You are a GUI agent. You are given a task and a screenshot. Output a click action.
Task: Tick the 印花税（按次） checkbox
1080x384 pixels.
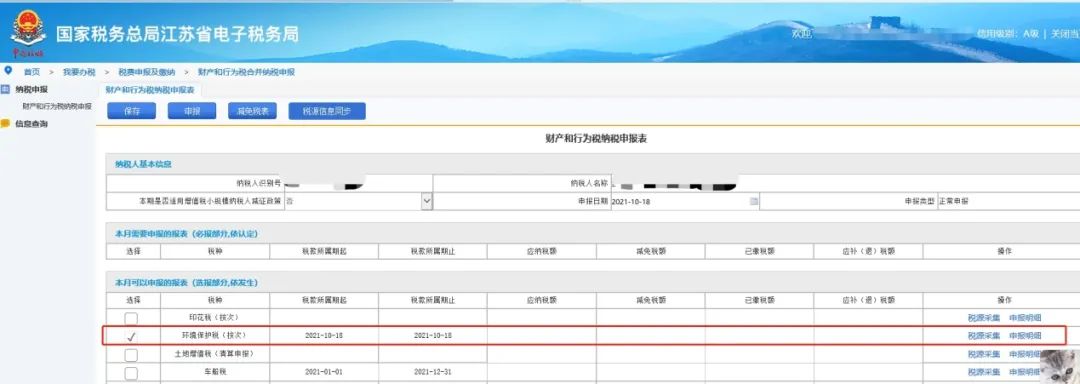tap(131, 318)
